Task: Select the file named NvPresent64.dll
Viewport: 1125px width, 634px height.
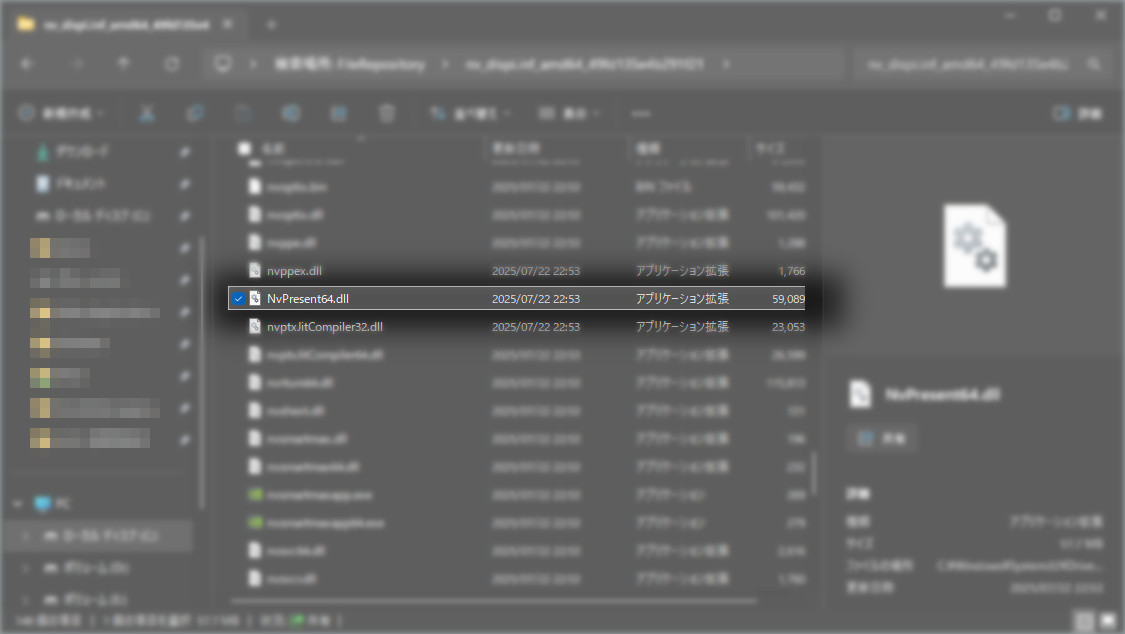Action: pos(308,298)
